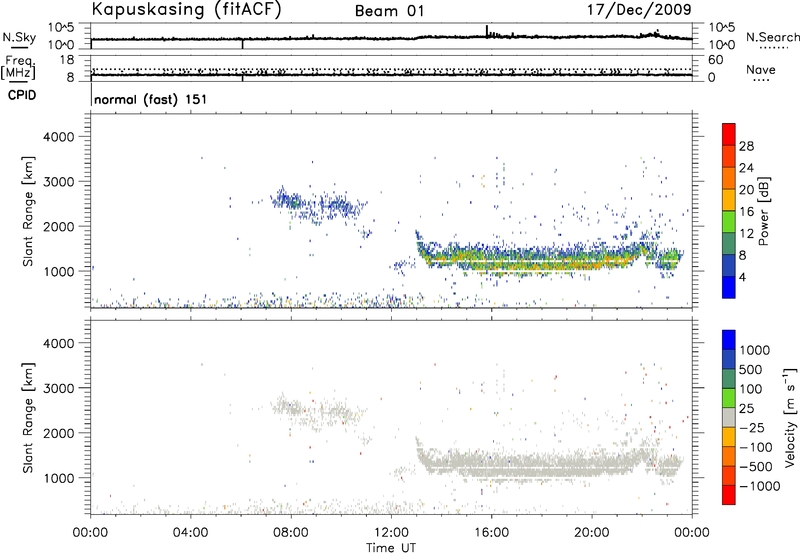Viewport: 800px width, 554px height.
Task: Click the '18' left axis value of frequency plot
Action: tap(67, 60)
